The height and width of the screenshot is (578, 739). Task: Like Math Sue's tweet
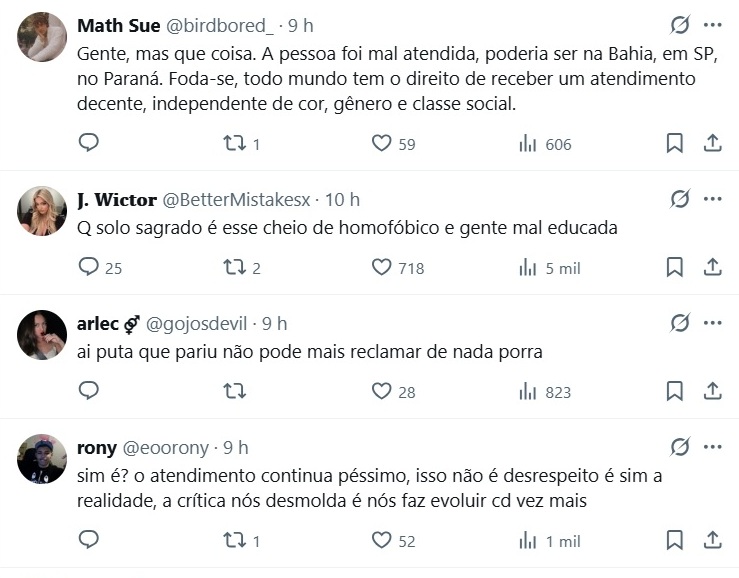click(381, 143)
